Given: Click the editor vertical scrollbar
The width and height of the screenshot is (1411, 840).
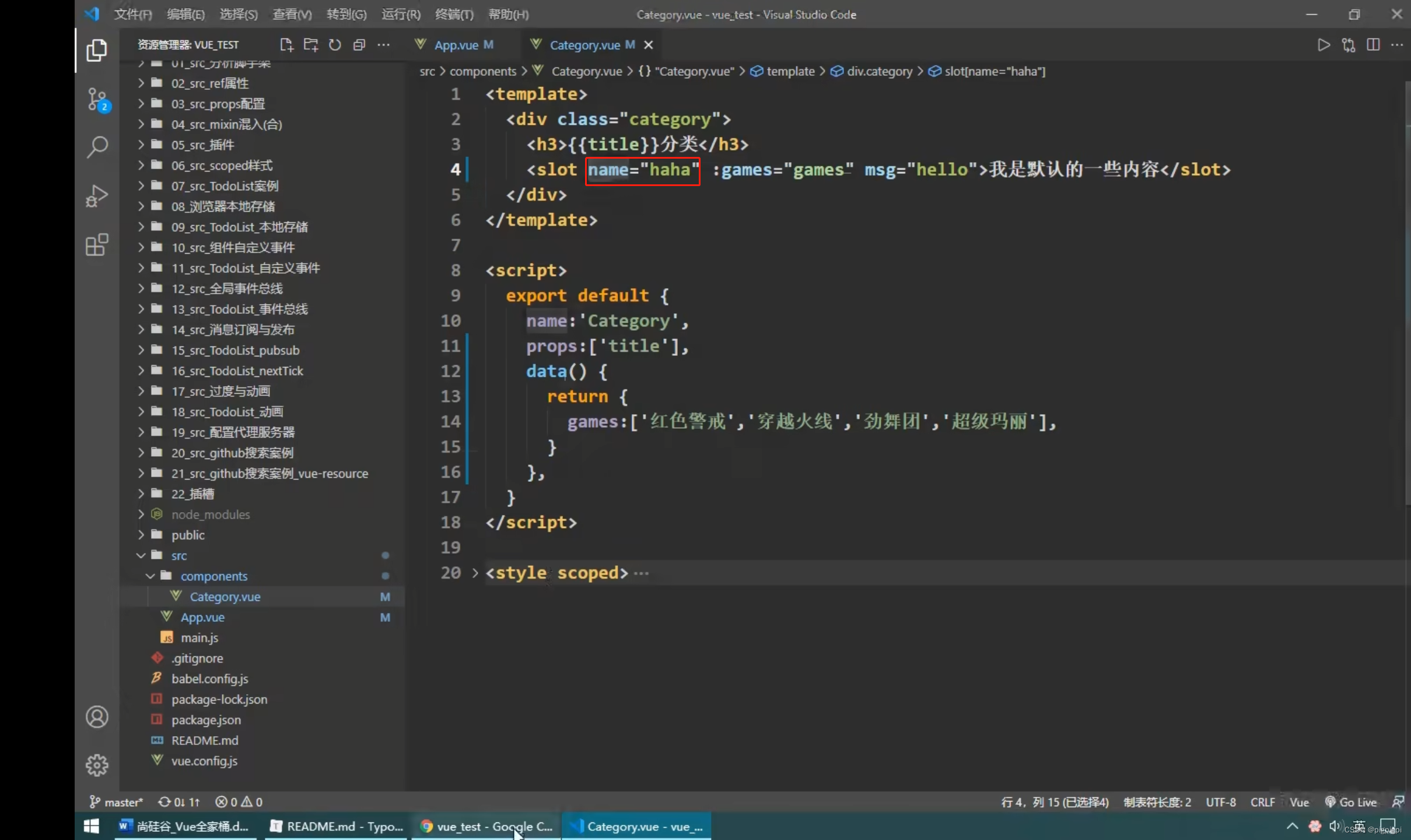Looking at the screenshot, I should click(1407, 292).
